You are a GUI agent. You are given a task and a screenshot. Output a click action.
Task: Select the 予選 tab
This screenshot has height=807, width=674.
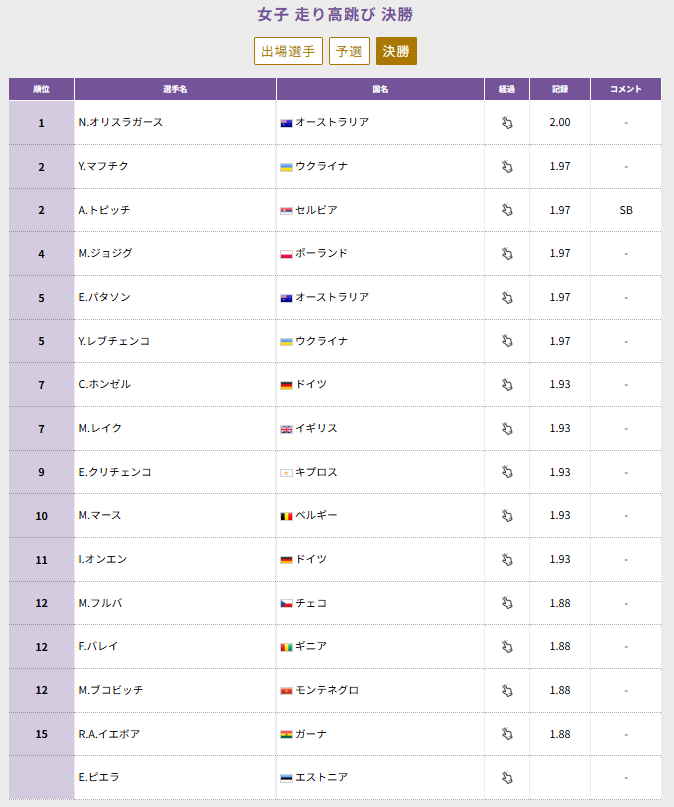pos(349,51)
